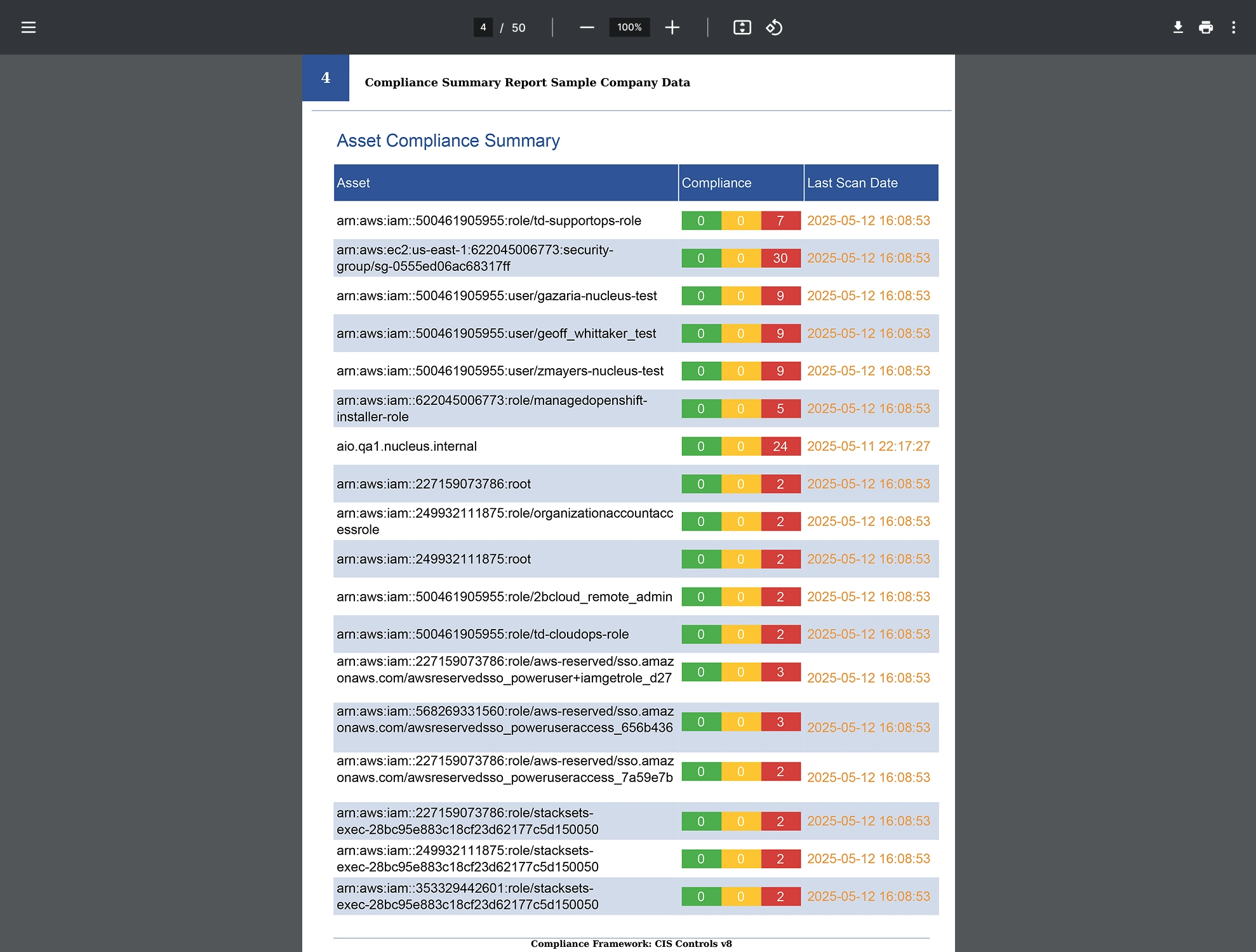Download the PDF file
1256x952 pixels.
1177,27
